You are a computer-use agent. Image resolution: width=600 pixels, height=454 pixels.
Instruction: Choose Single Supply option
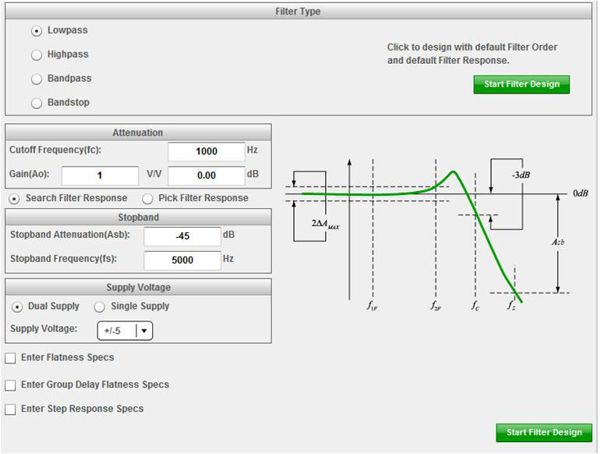pyautogui.click(x=99, y=307)
